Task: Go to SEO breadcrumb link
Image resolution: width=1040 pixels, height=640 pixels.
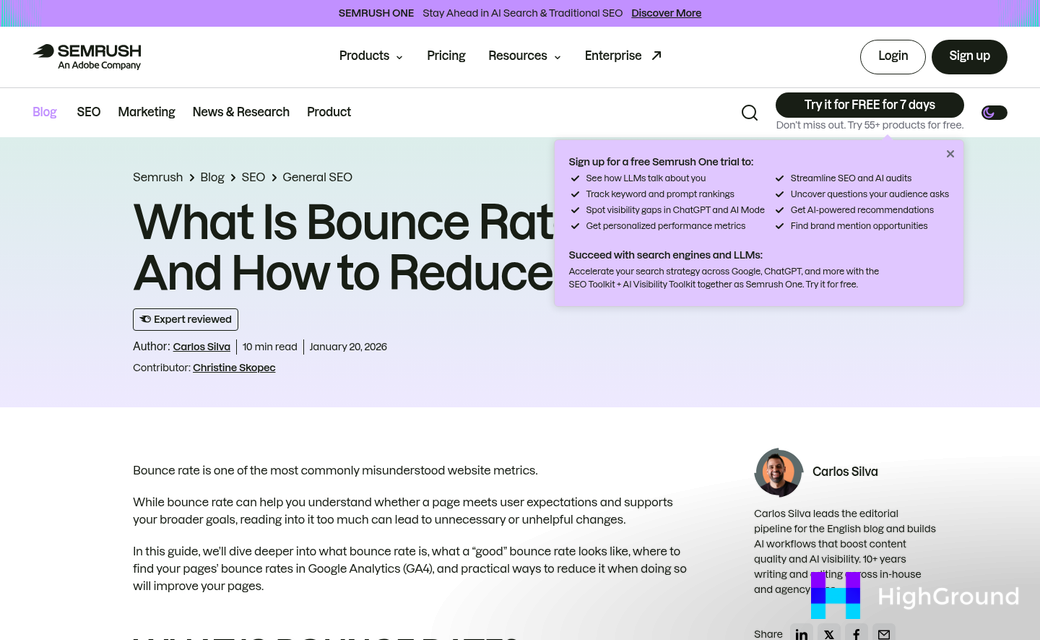Action: (253, 177)
